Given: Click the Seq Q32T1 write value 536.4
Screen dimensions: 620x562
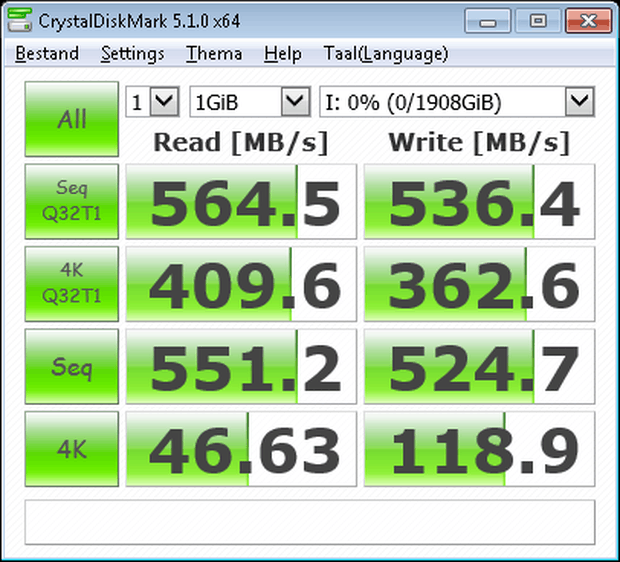Looking at the screenshot, I should point(479,202).
